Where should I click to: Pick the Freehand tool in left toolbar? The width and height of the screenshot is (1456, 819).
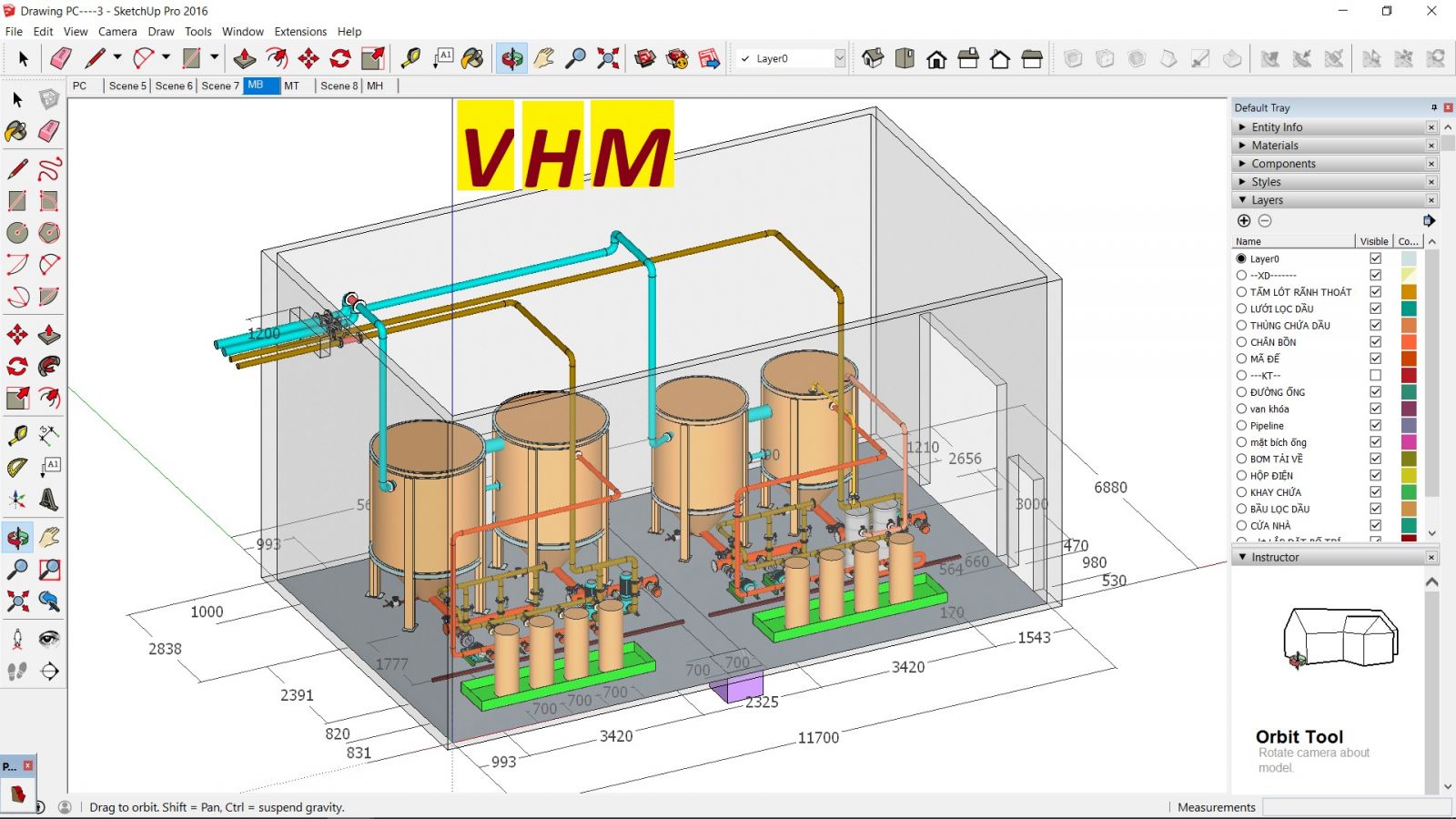(x=49, y=169)
